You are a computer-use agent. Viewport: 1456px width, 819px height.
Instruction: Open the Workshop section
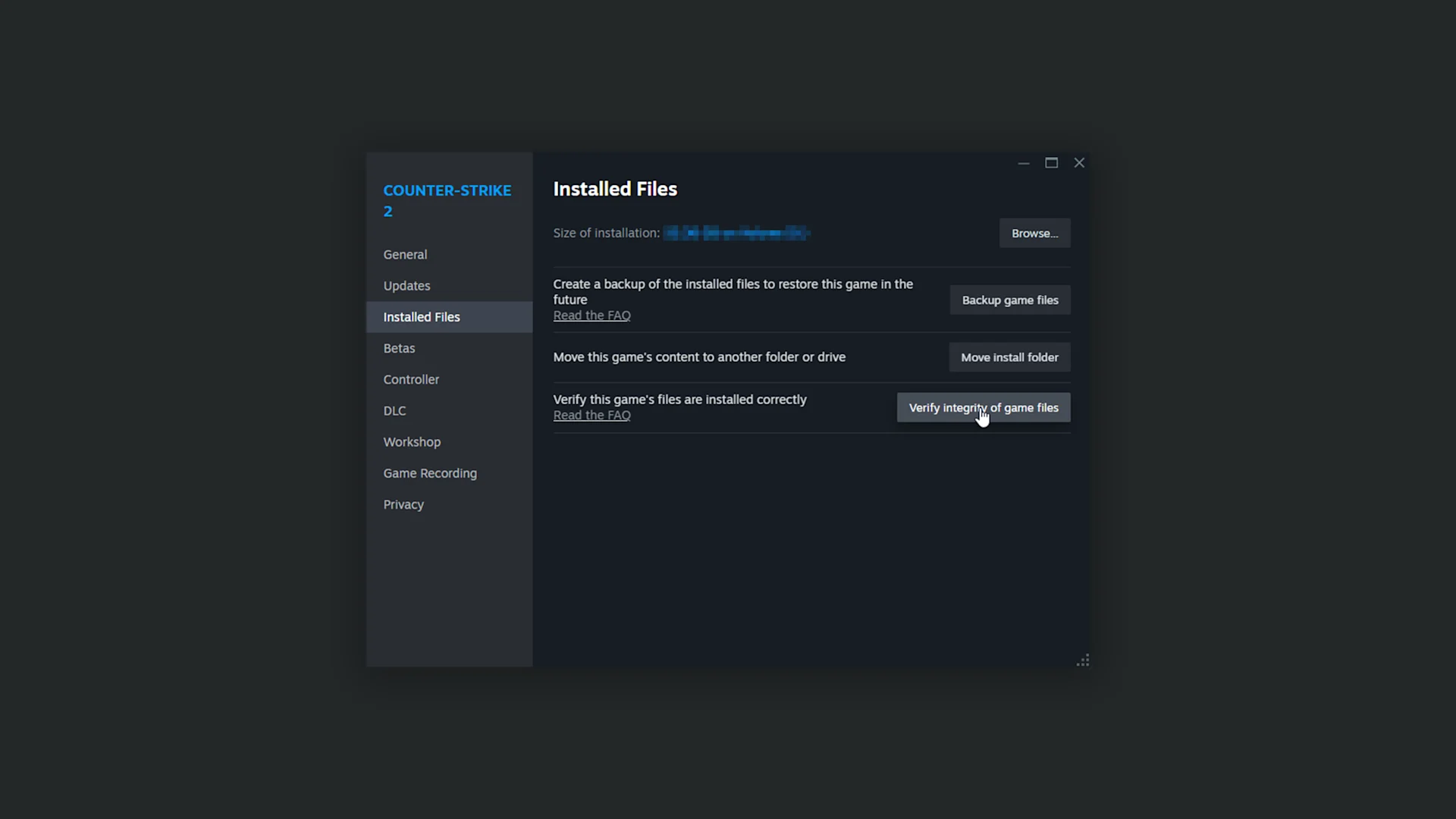[x=412, y=441]
